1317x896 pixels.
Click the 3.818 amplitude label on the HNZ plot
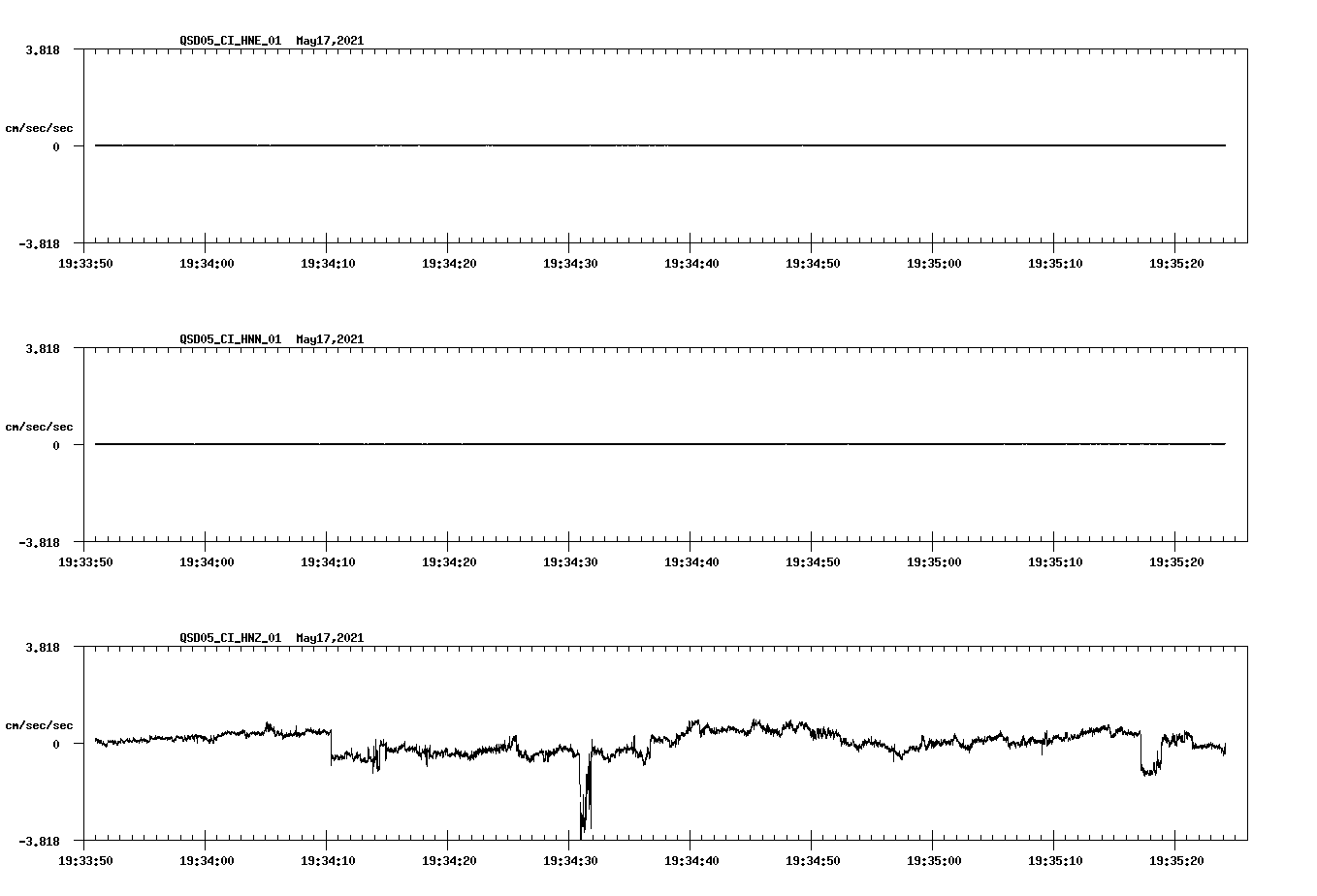point(43,647)
